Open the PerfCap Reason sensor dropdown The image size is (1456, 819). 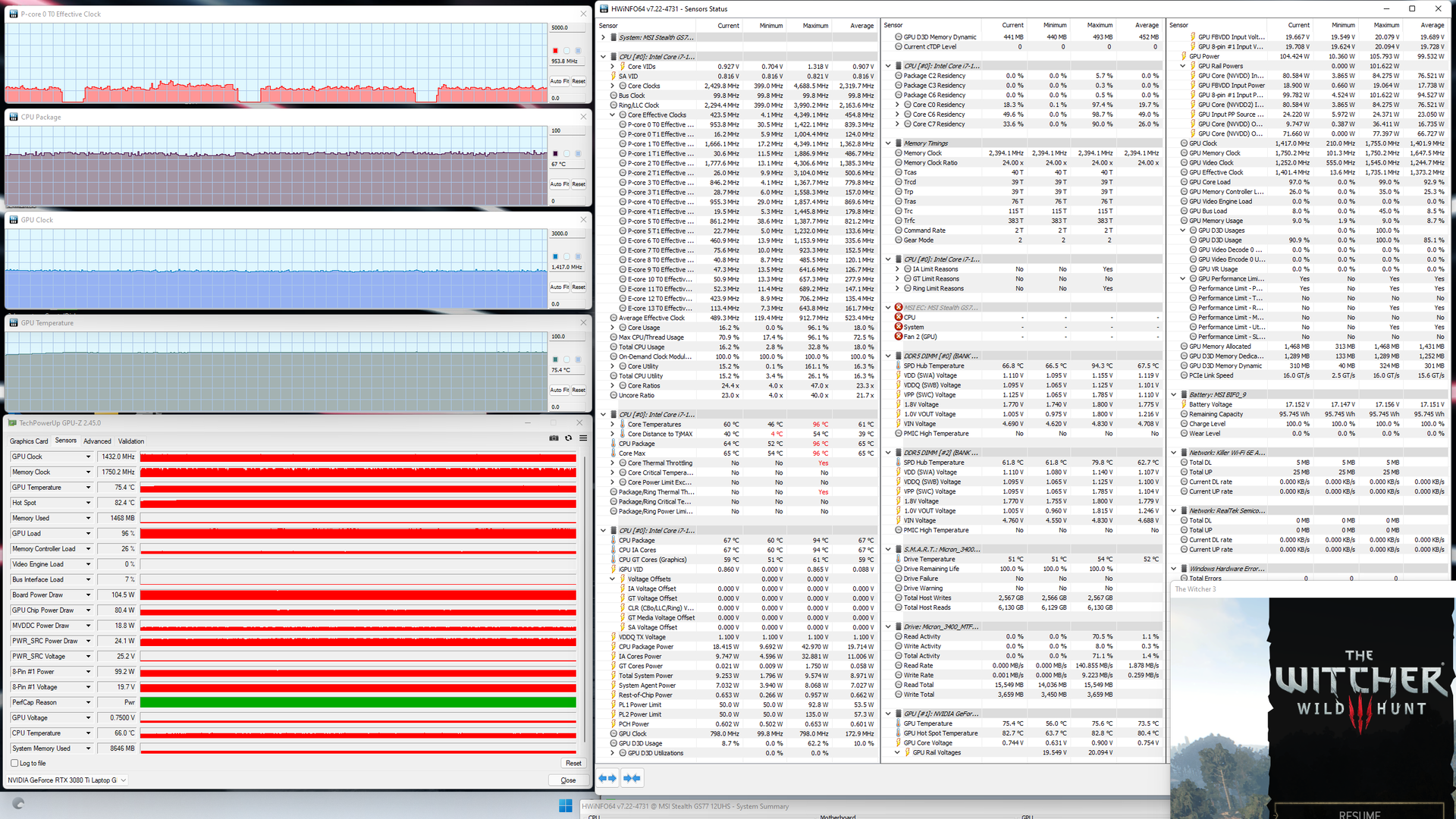coord(88,702)
